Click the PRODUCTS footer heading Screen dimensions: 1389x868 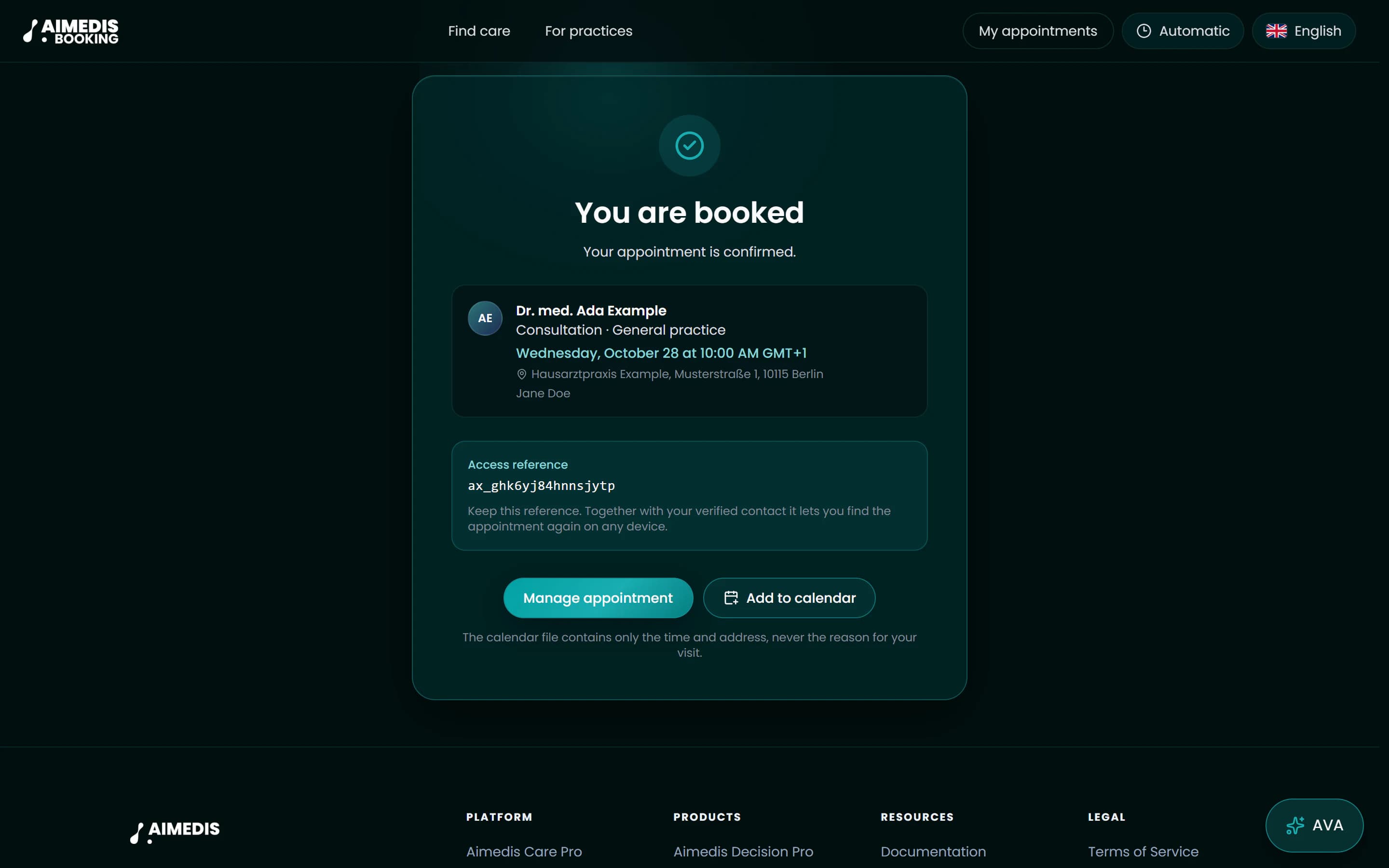707,817
